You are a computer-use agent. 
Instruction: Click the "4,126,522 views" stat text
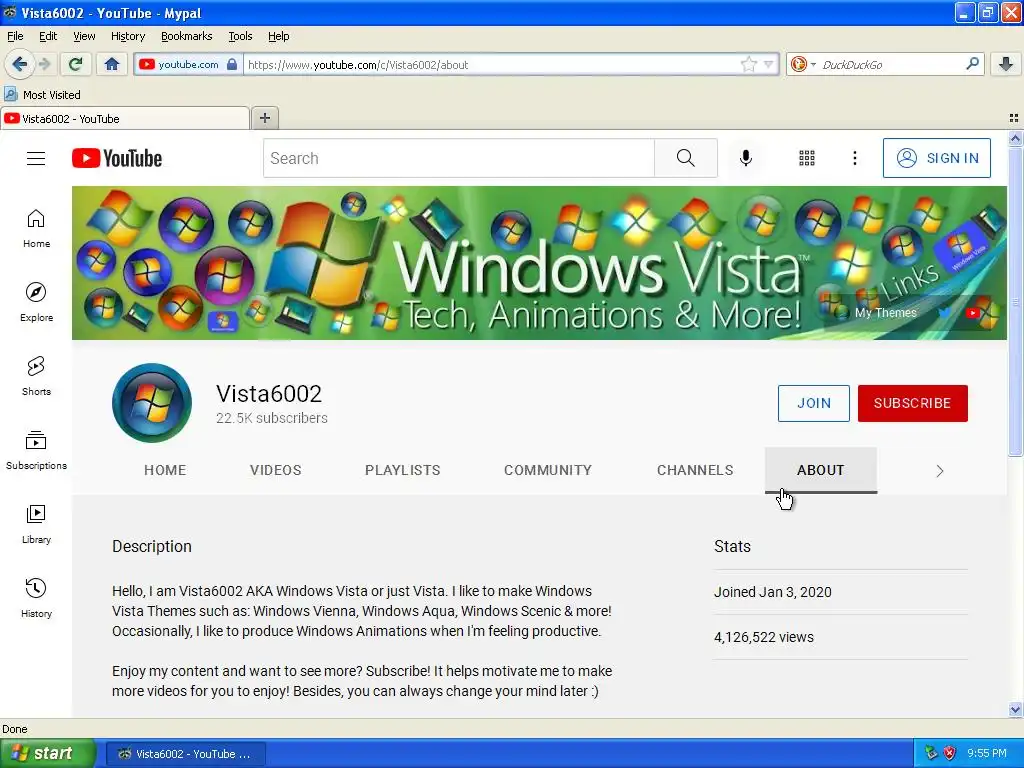763,637
